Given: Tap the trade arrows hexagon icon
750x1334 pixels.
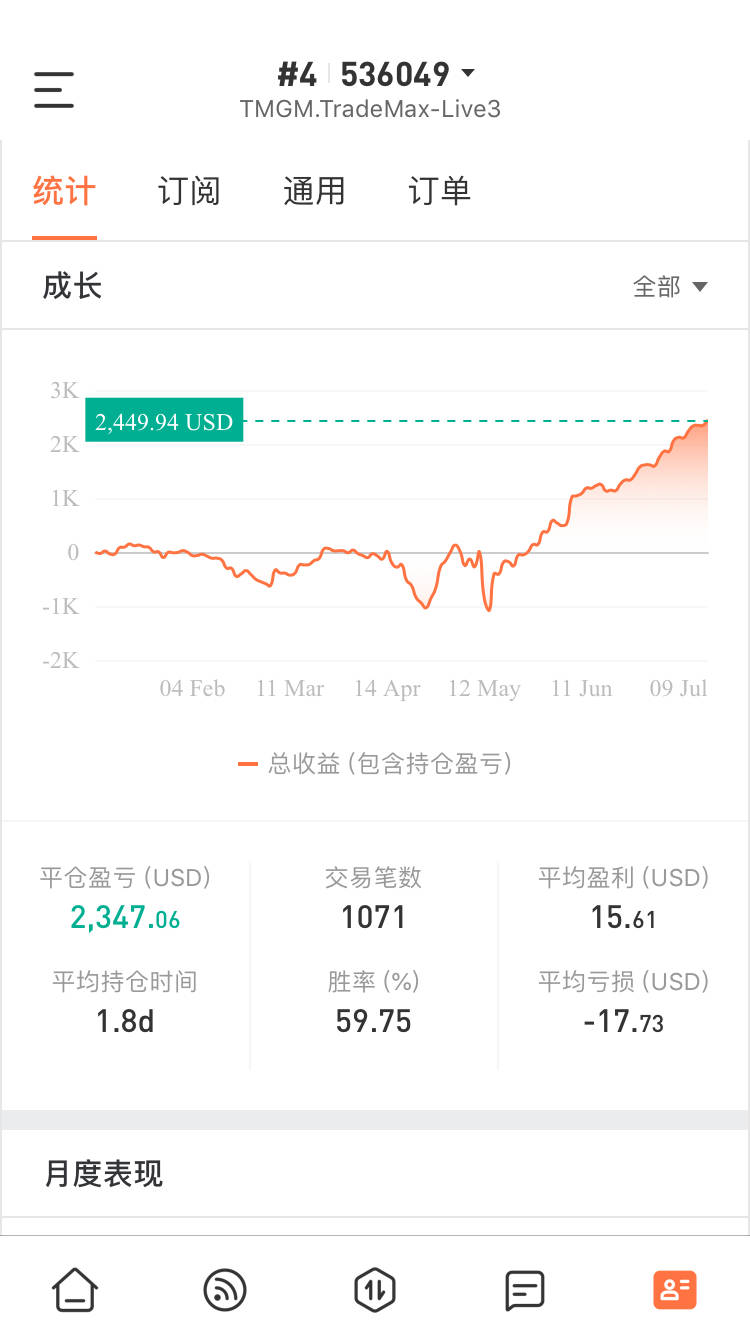Looking at the screenshot, I should (375, 1290).
